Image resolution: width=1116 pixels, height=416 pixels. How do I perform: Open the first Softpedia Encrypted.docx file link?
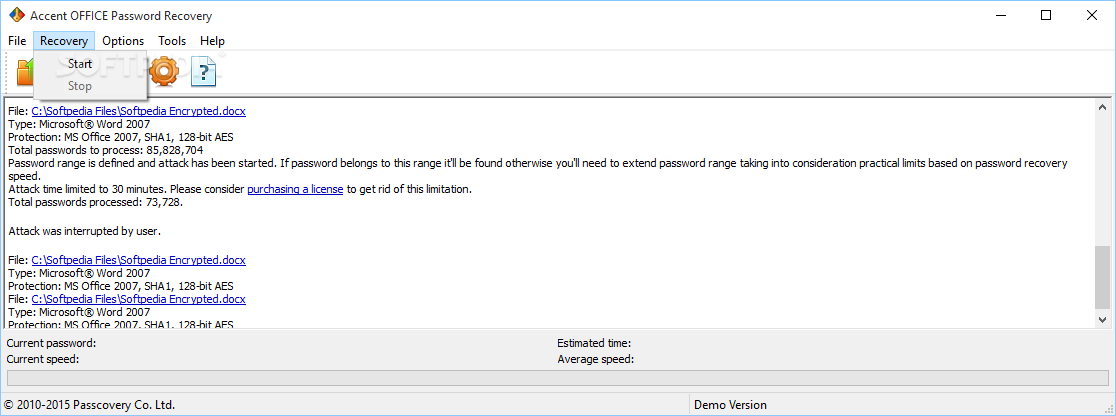(138, 111)
